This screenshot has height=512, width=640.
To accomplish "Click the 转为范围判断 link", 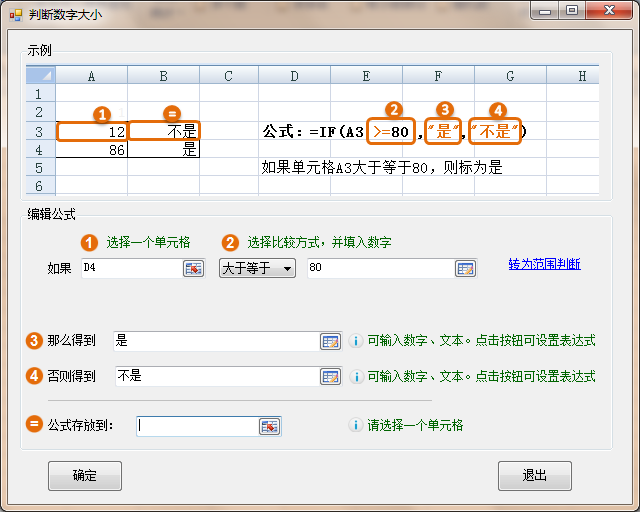I will tap(544, 264).
